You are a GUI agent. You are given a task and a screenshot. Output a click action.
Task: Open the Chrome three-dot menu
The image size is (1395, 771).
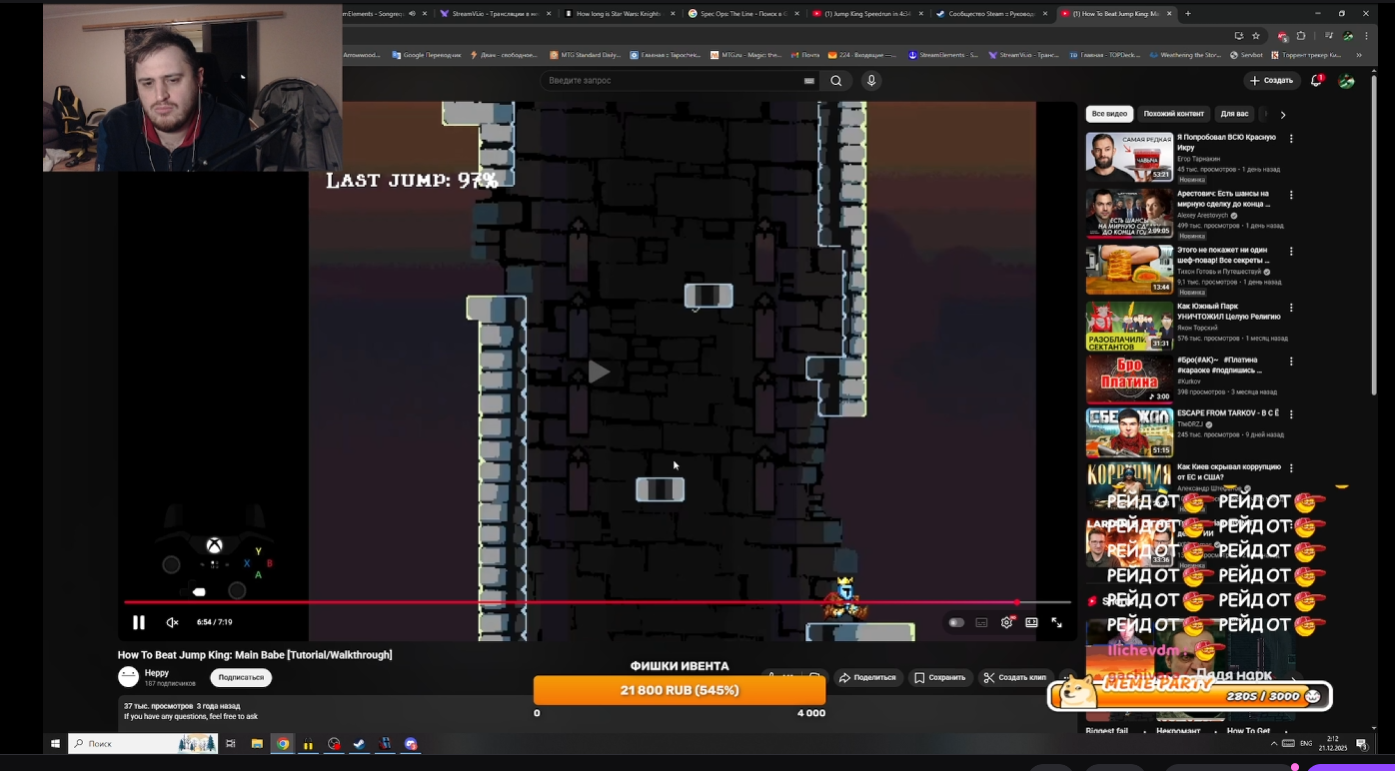click(x=1366, y=36)
